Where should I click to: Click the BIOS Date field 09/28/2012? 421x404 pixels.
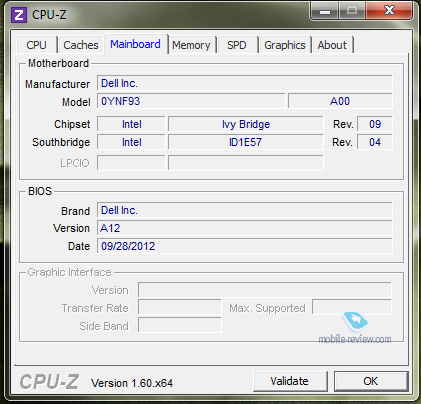245,246
